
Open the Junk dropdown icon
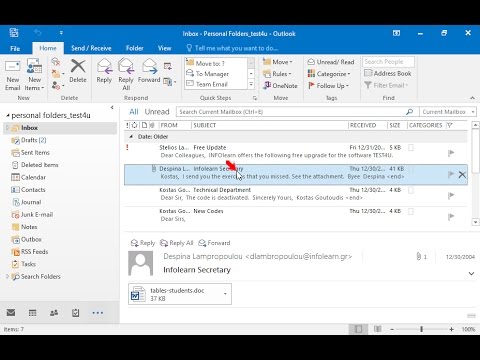coord(58,86)
